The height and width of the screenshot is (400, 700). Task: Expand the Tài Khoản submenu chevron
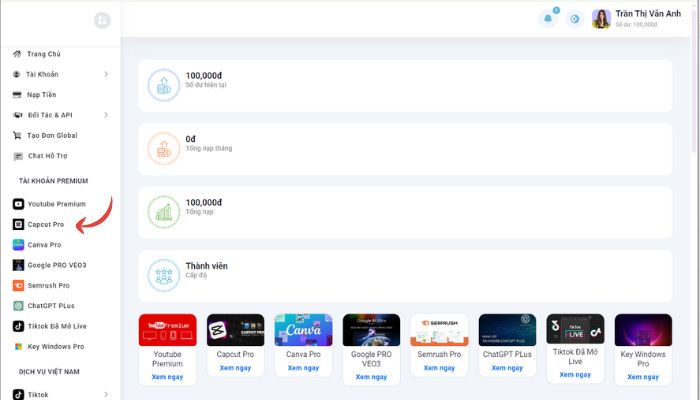point(106,74)
